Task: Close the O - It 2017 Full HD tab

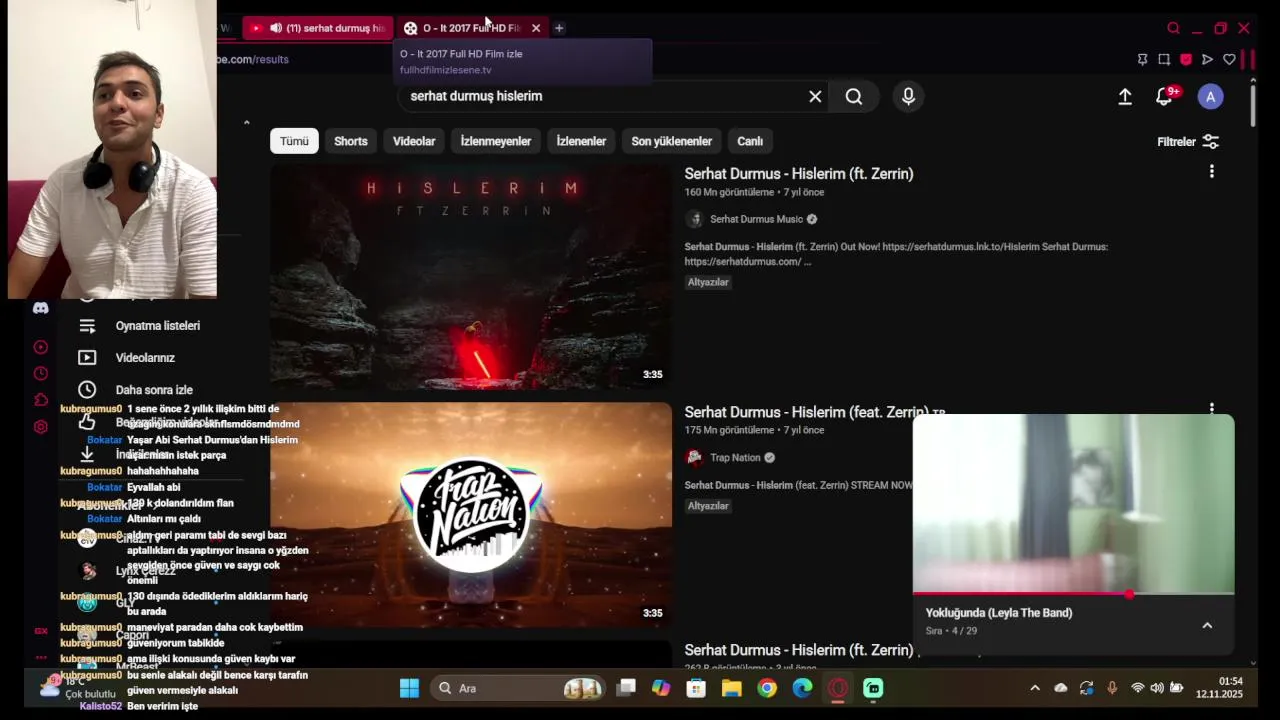Action: pyautogui.click(x=536, y=28)
